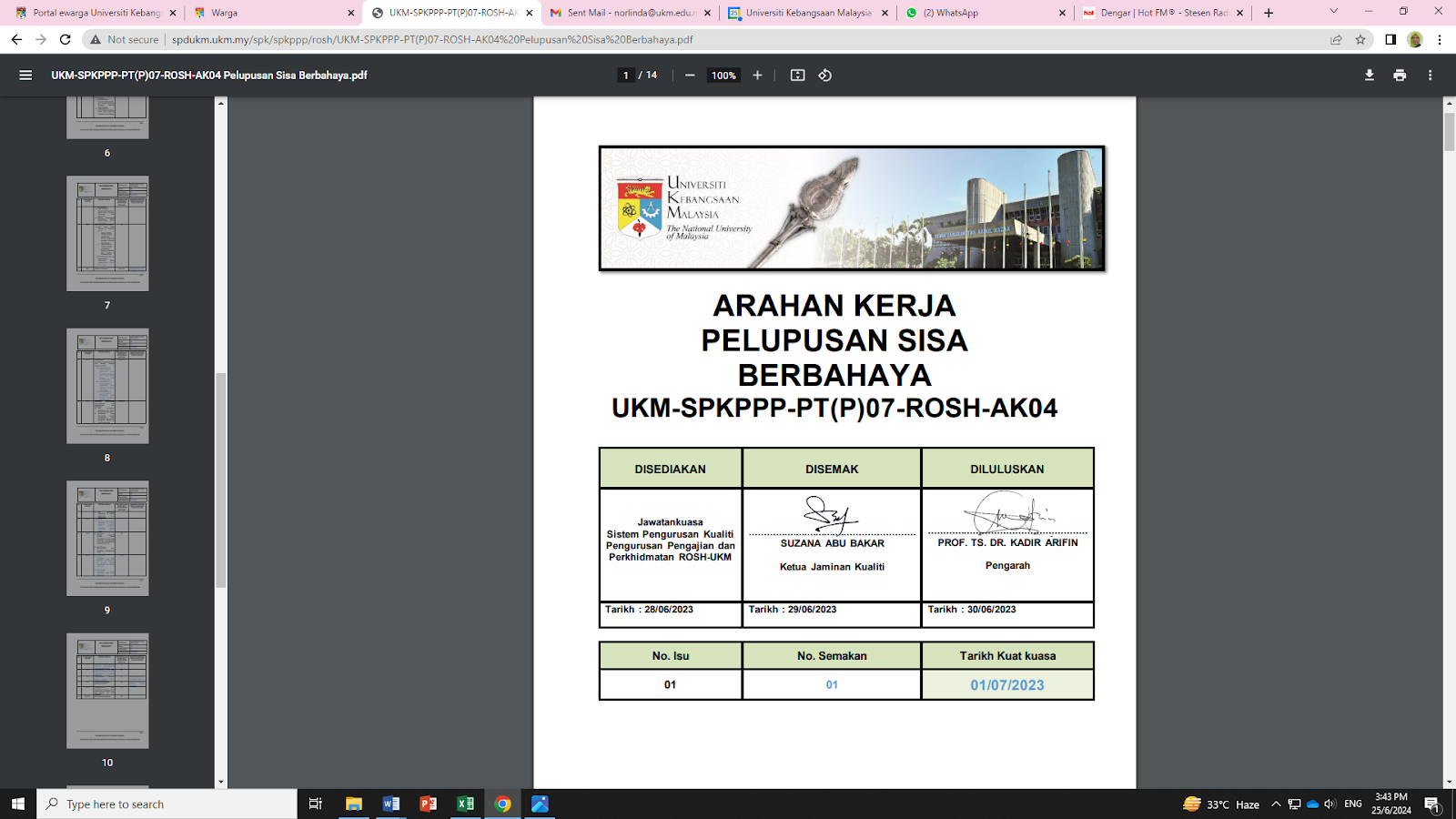This screenshot has width=1456, height=819.
Task: Open PDF viewer more actions menu
Action: tap(1430, 76)
